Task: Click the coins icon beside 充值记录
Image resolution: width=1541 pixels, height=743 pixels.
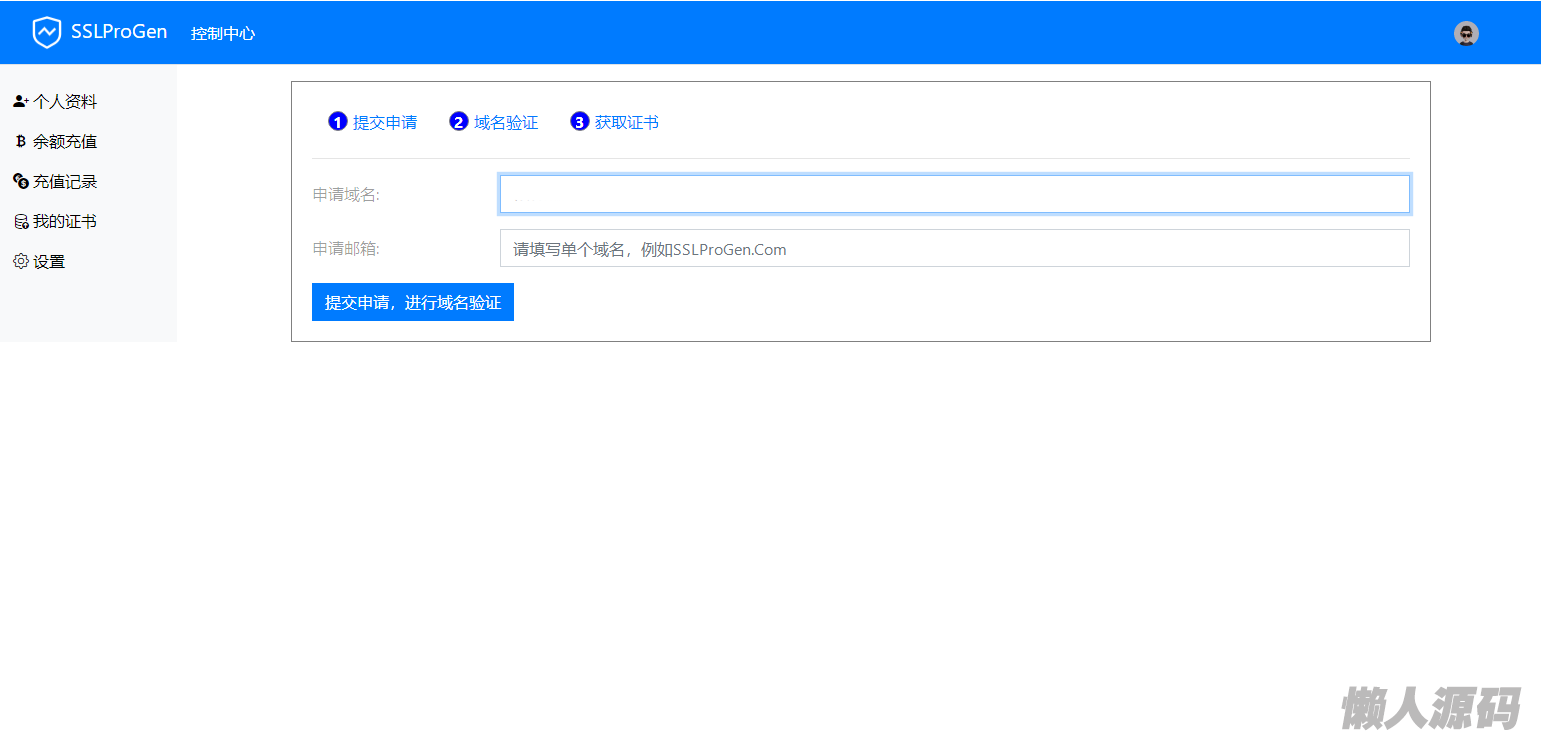Action: (x=20, y=182)
